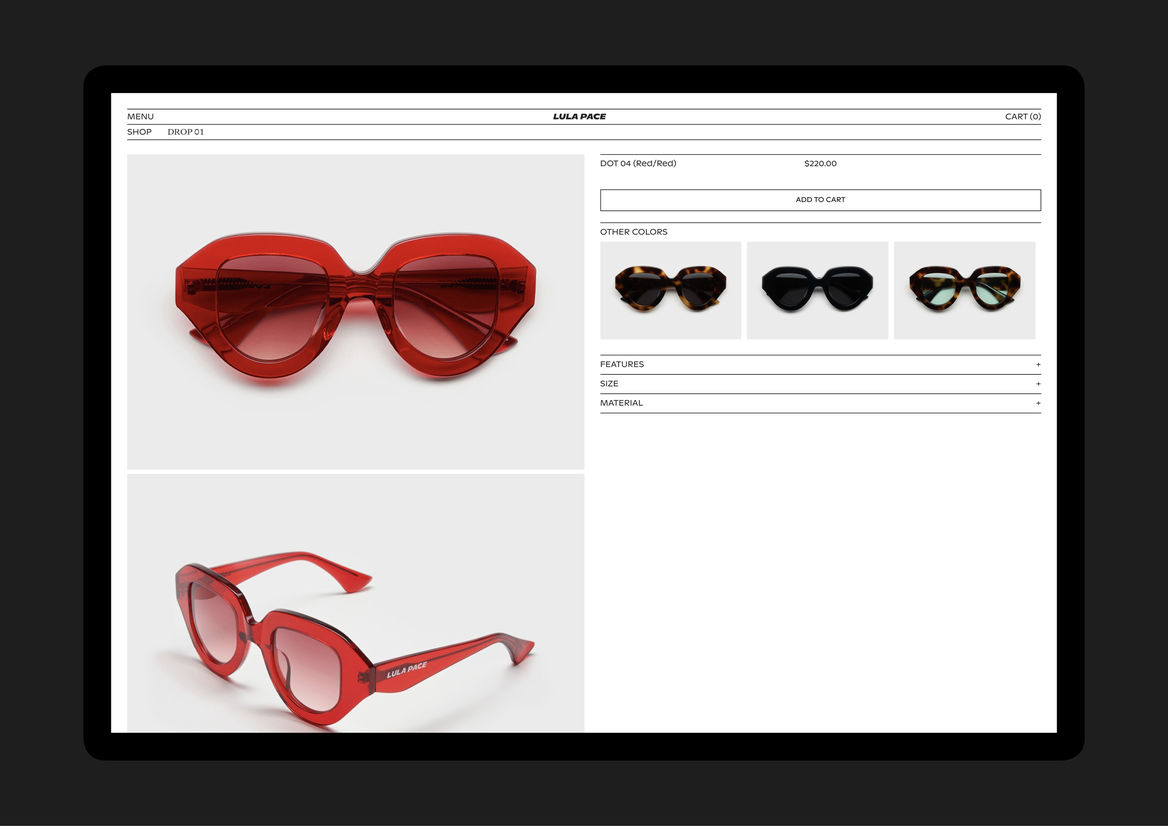Click the OTHER COLORS heading

point(633,232)
